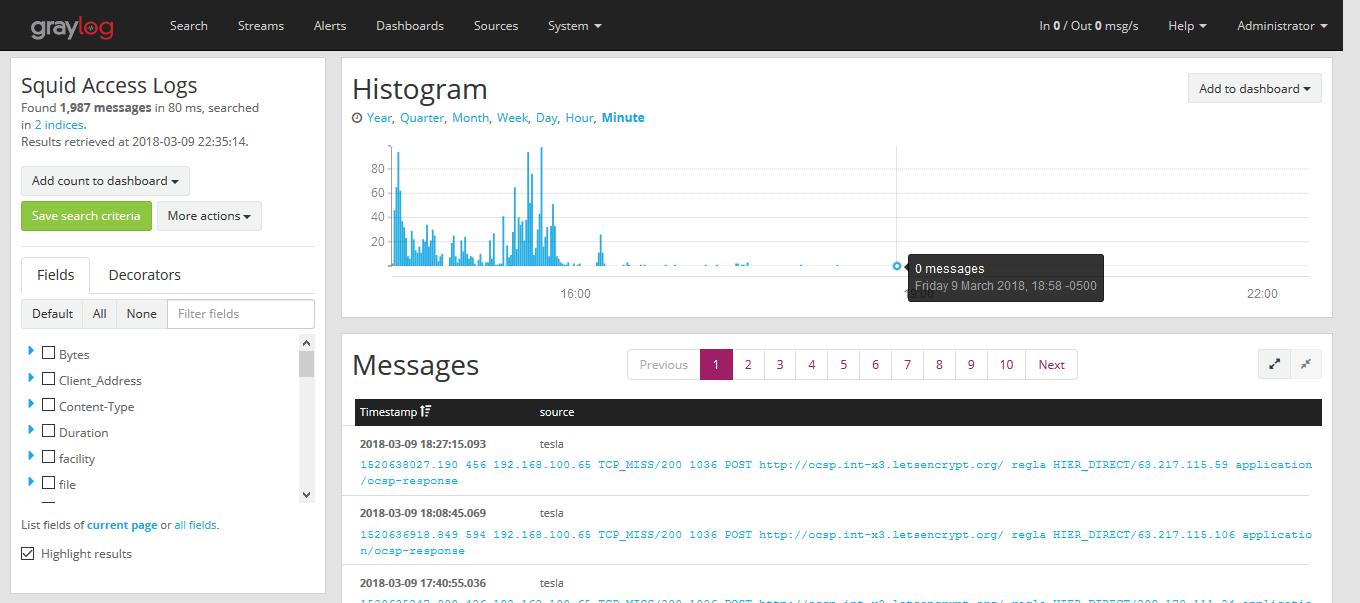
Task: Open the Add to dashboard dropdown
Action: [1254, 88]
